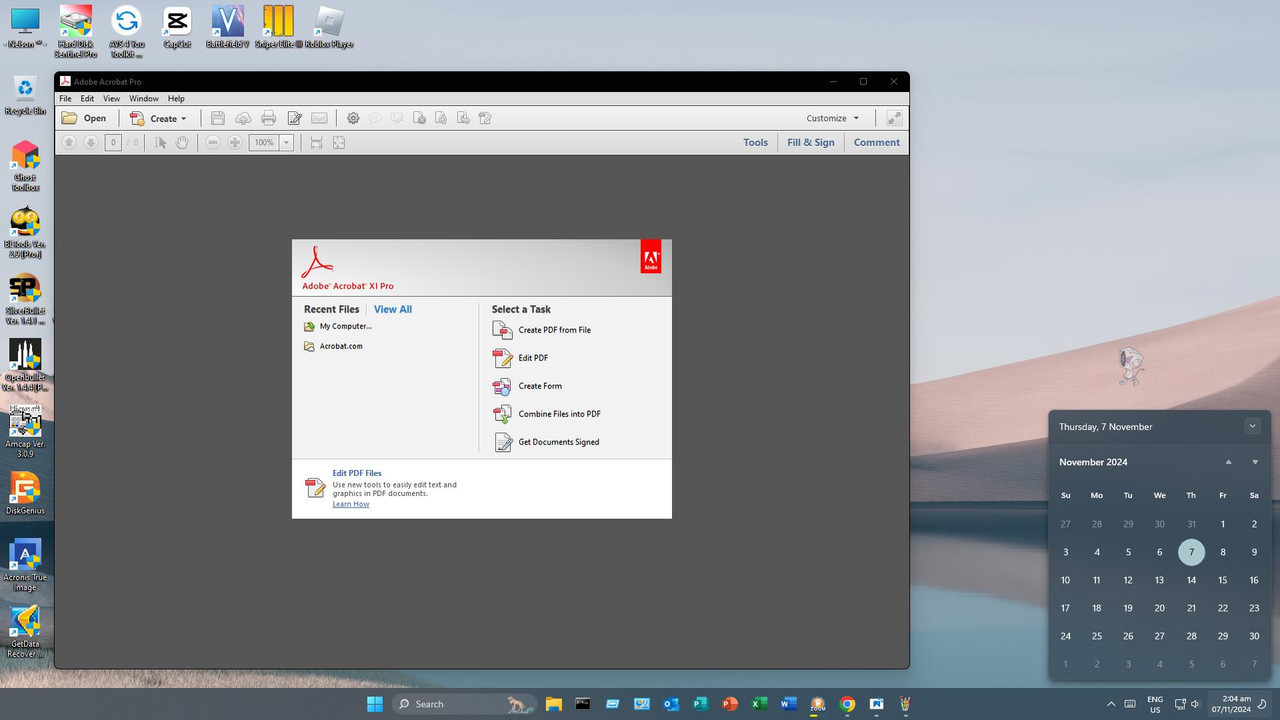Open the zoom percentage dropdown arrow
This screenshot has width=1280, height=720.
pos(286,143)
